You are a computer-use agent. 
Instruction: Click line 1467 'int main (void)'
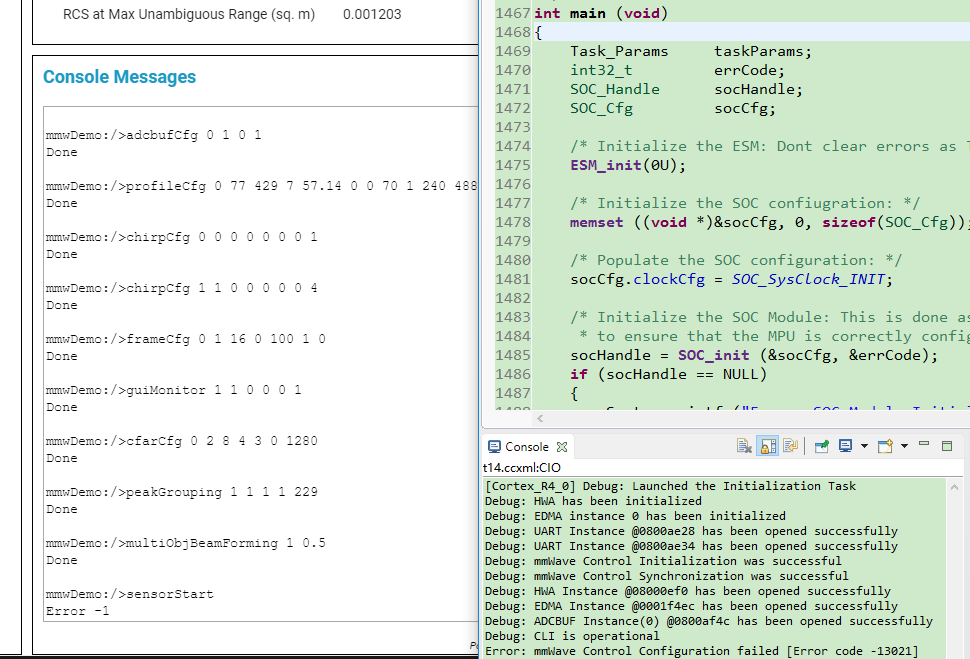(x=601, y=13)
